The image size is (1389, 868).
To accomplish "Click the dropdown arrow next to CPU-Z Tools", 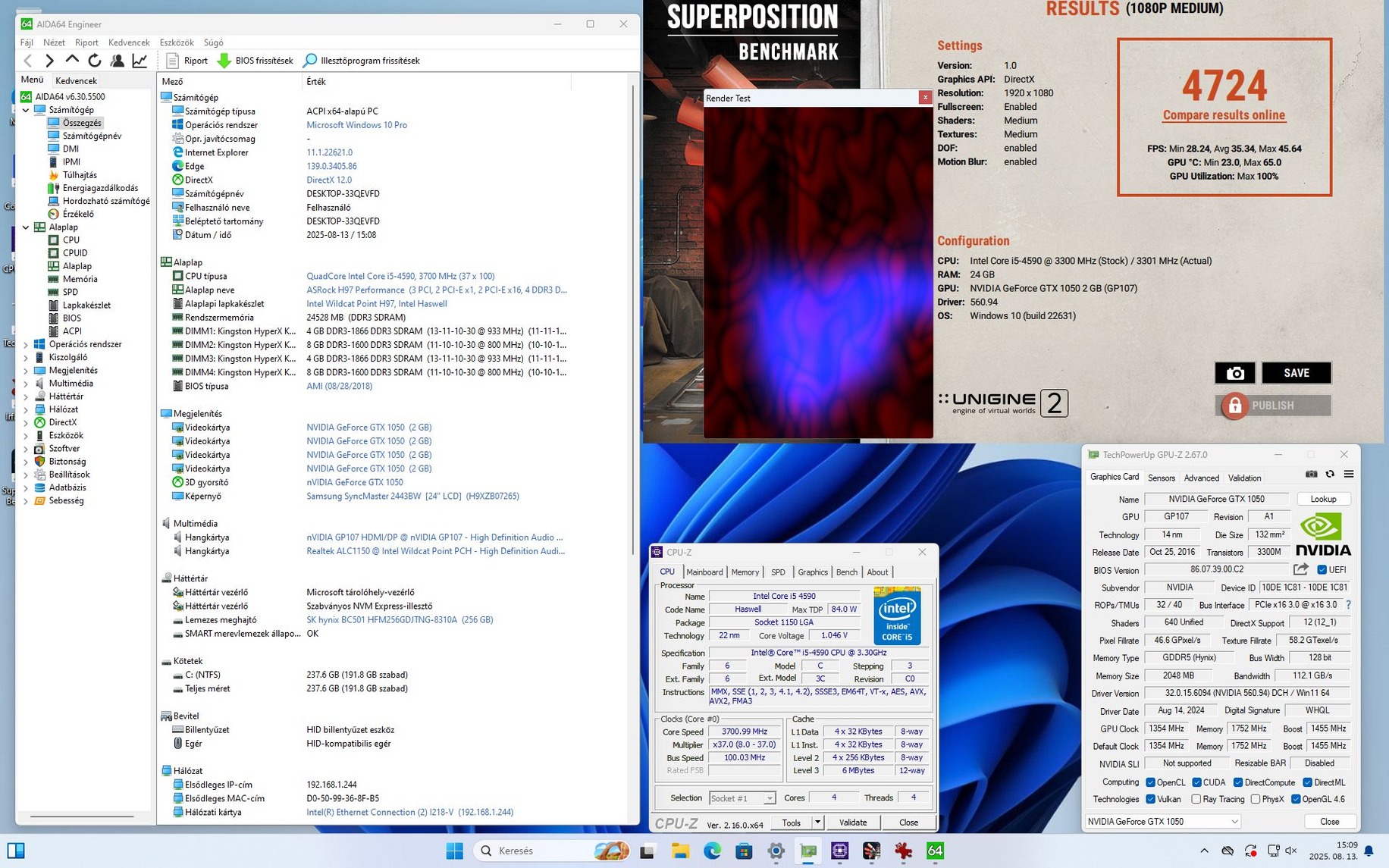I will 817,823.
